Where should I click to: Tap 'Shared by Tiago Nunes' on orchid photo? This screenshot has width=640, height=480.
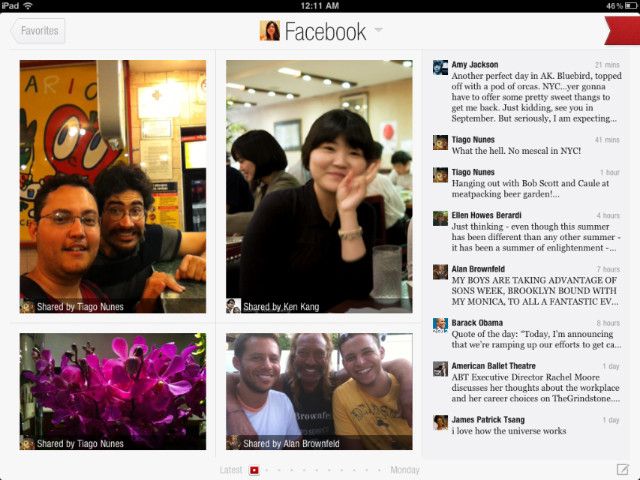[80, 444]
